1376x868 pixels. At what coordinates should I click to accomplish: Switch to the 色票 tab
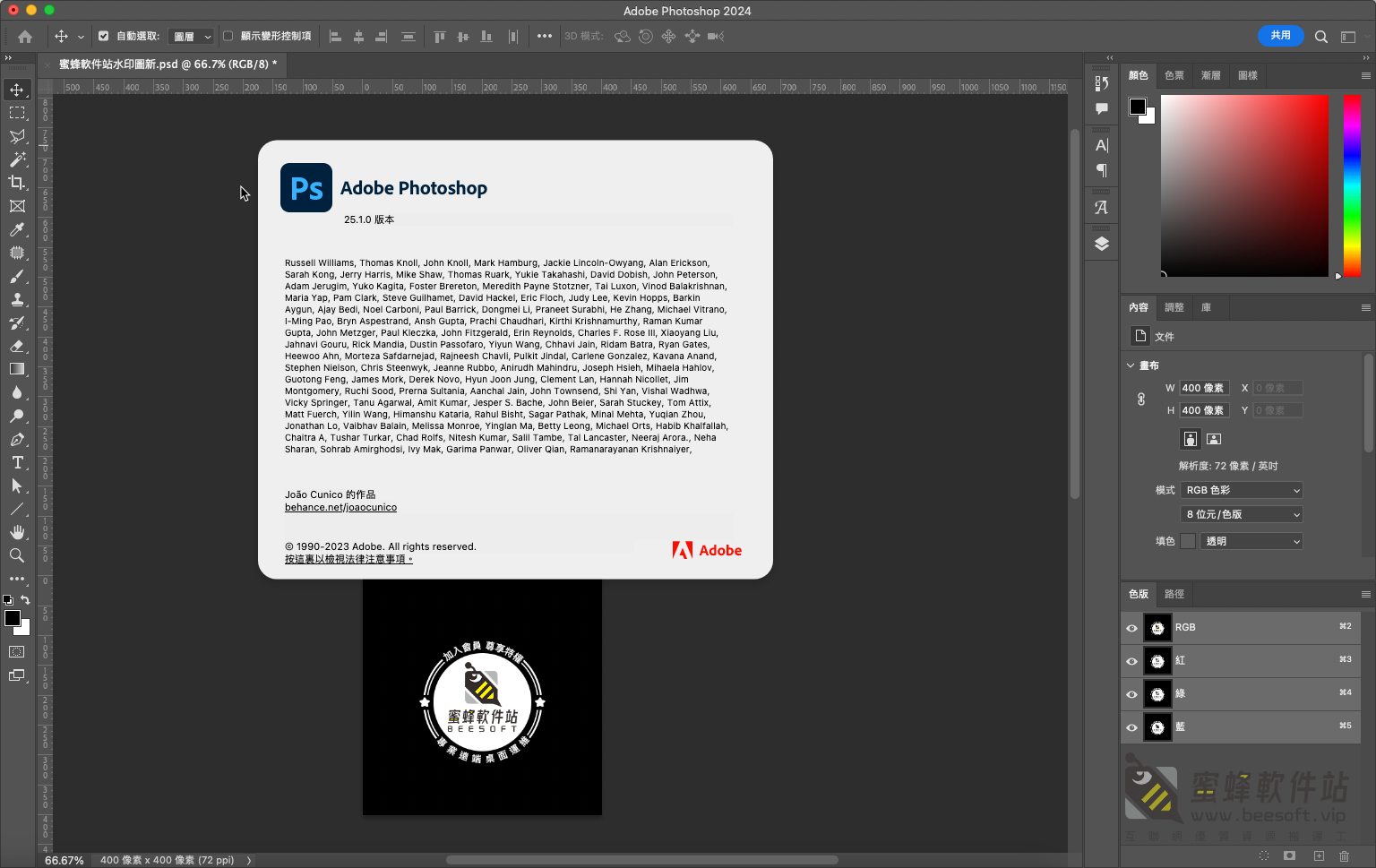click(x=1174, y=75)
